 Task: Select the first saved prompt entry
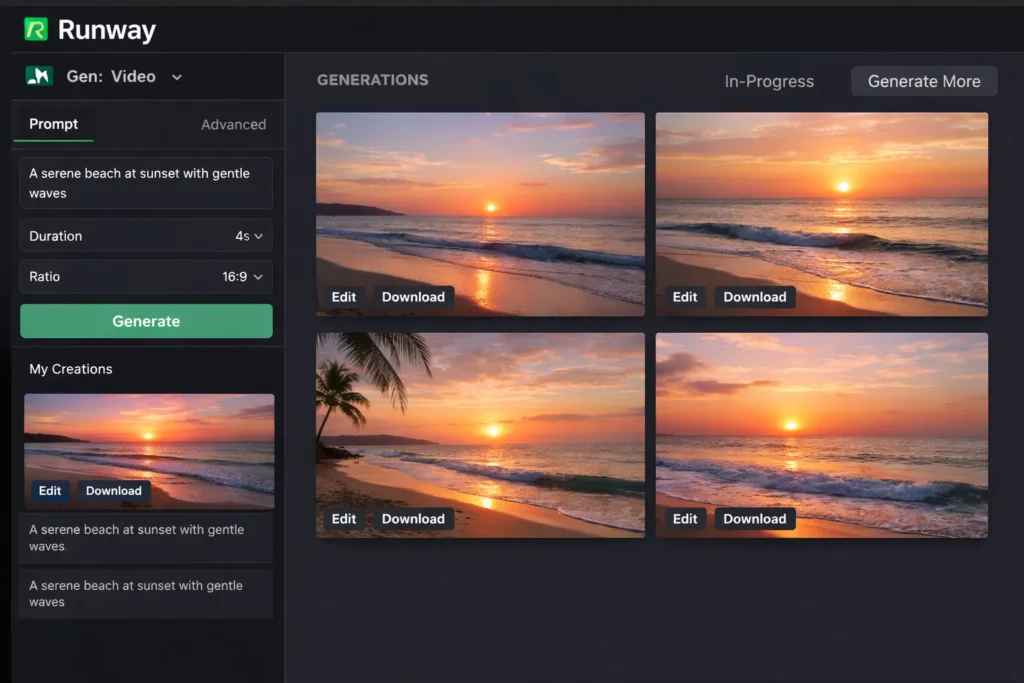click(x=146, y=538)
